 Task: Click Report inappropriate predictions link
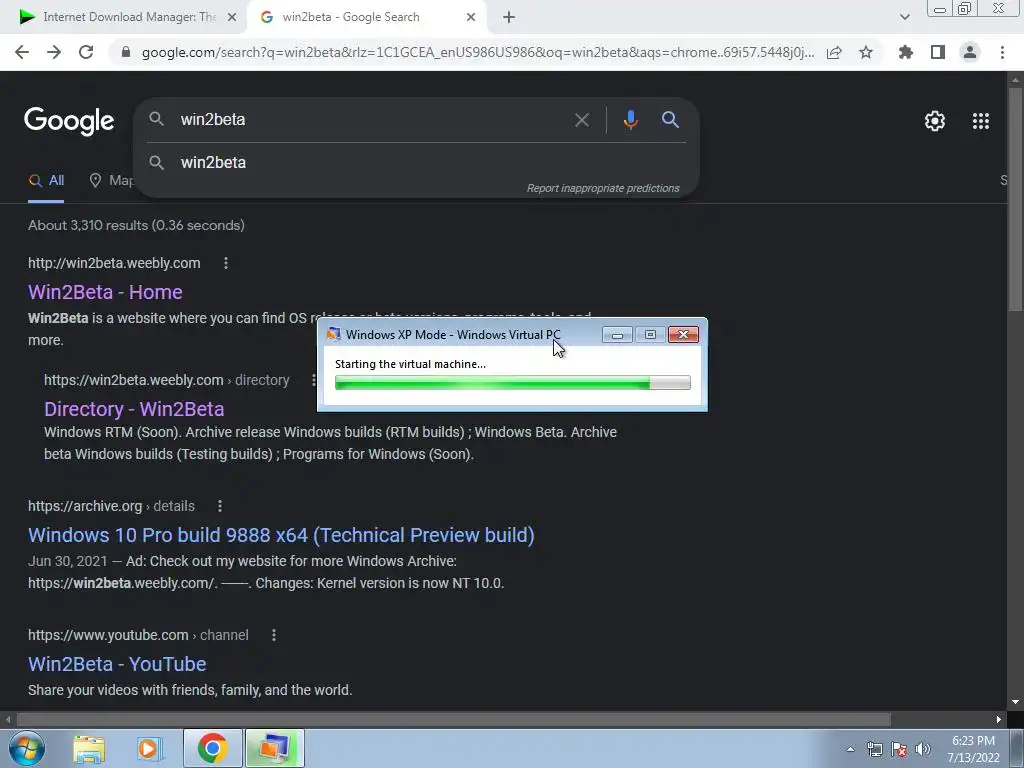coord(603,188)
